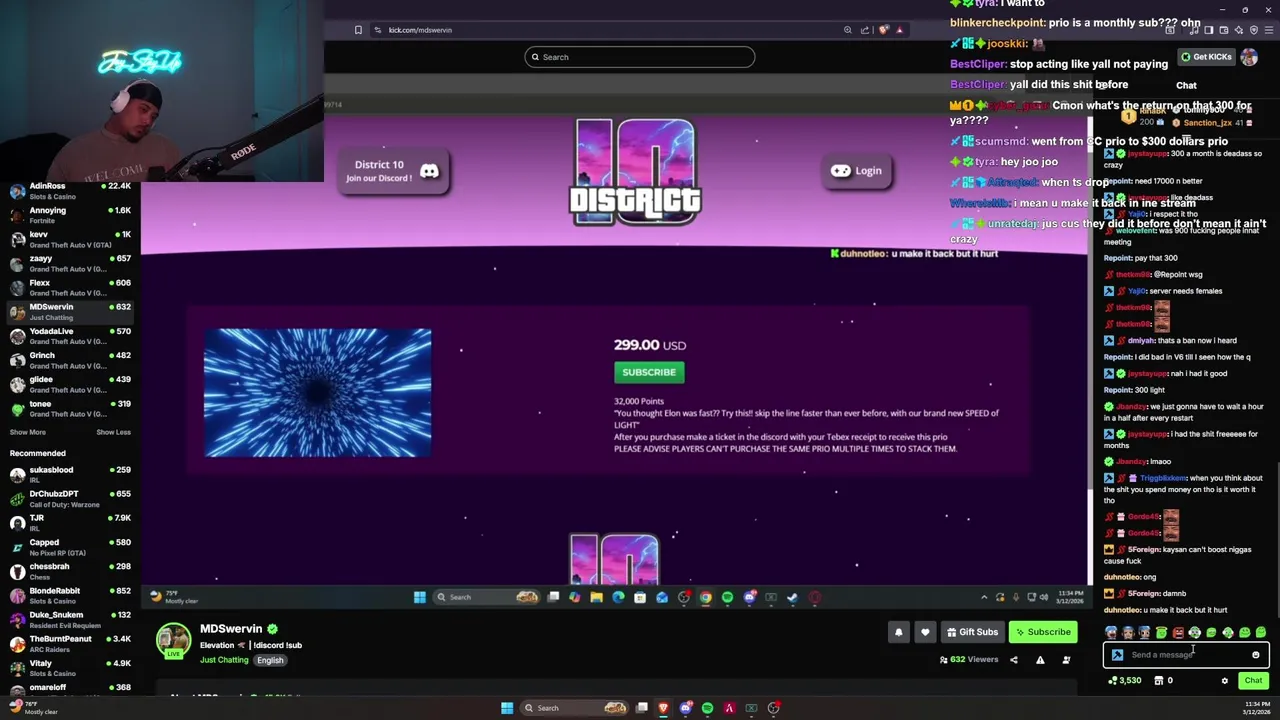Click the chat identity badge icon in the message box
1280x720 pixels.
[1117, 655]
